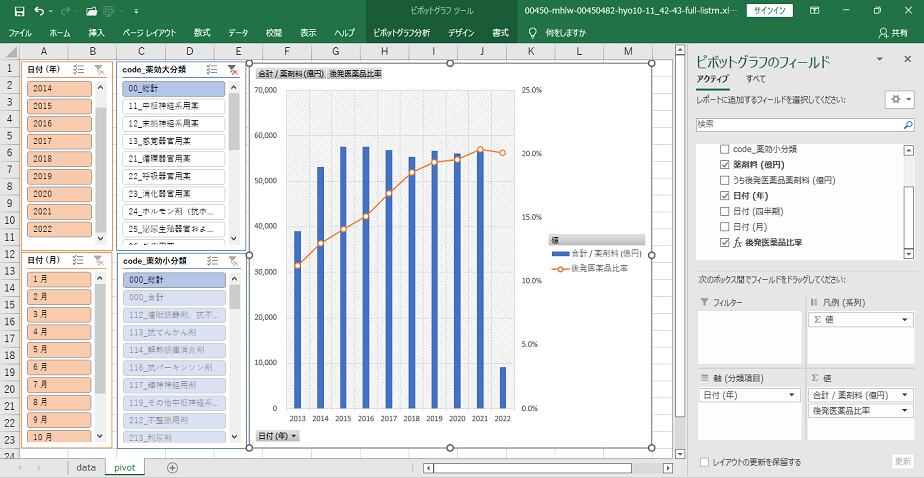Enable レイアウトの更新を保留する checkbox
The image size is (924, 478).
(x=705, y=462)
